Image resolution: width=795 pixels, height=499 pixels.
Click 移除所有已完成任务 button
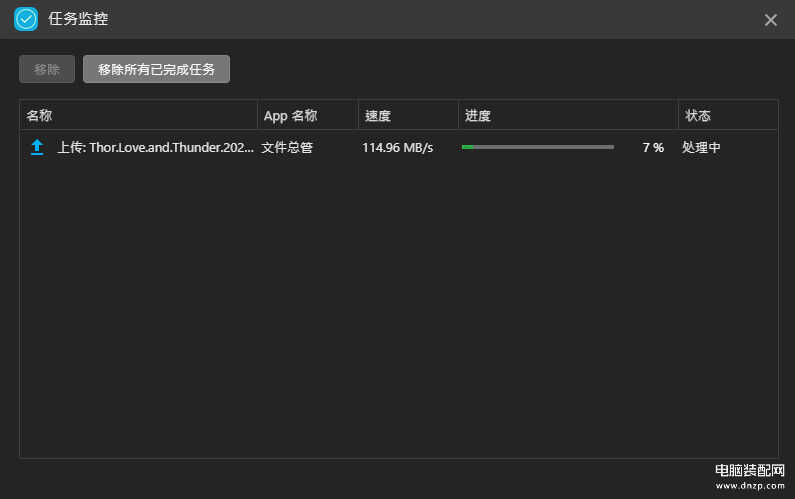[156, 69]
